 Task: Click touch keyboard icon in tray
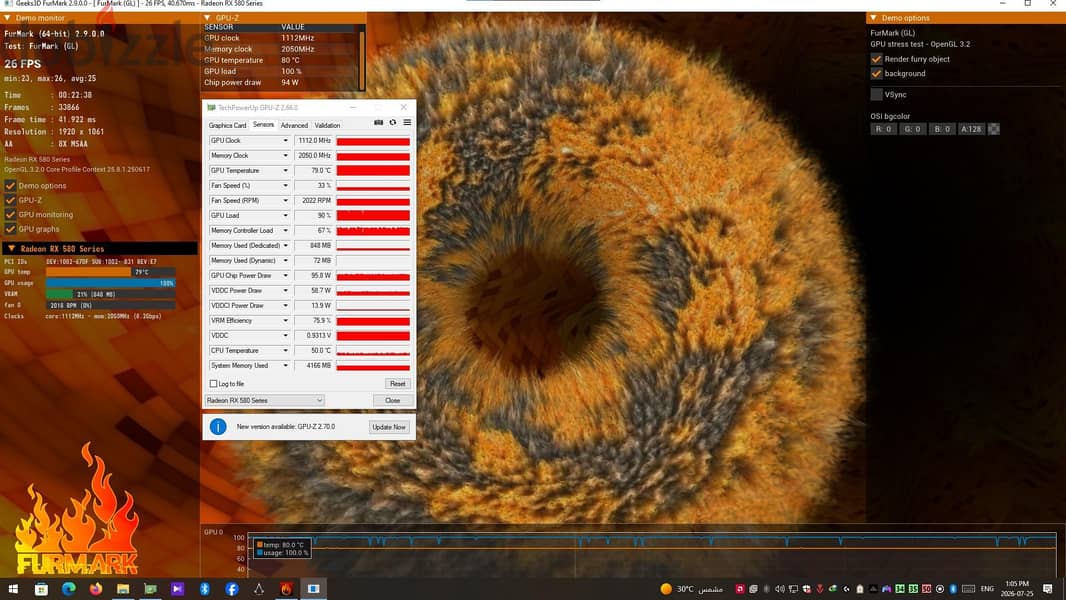pos(969,589)
